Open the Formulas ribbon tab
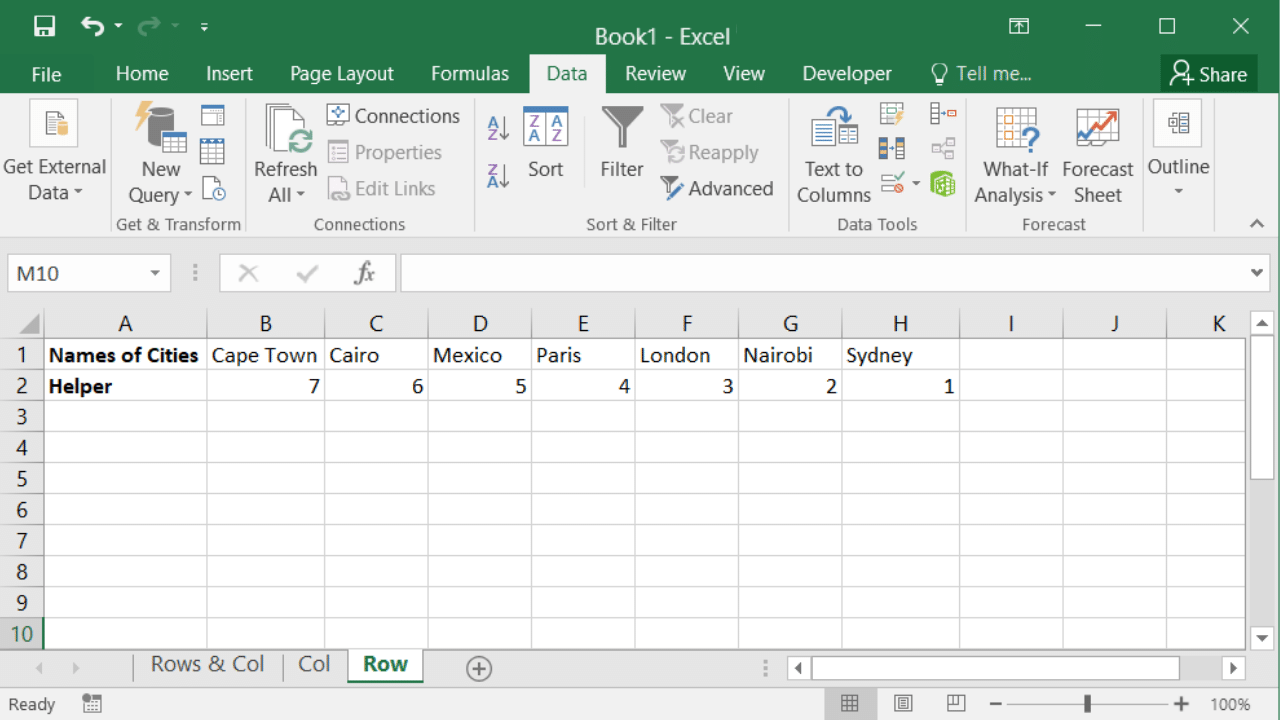The width and height of the screenshot is (1280, 720). [470, 74]
